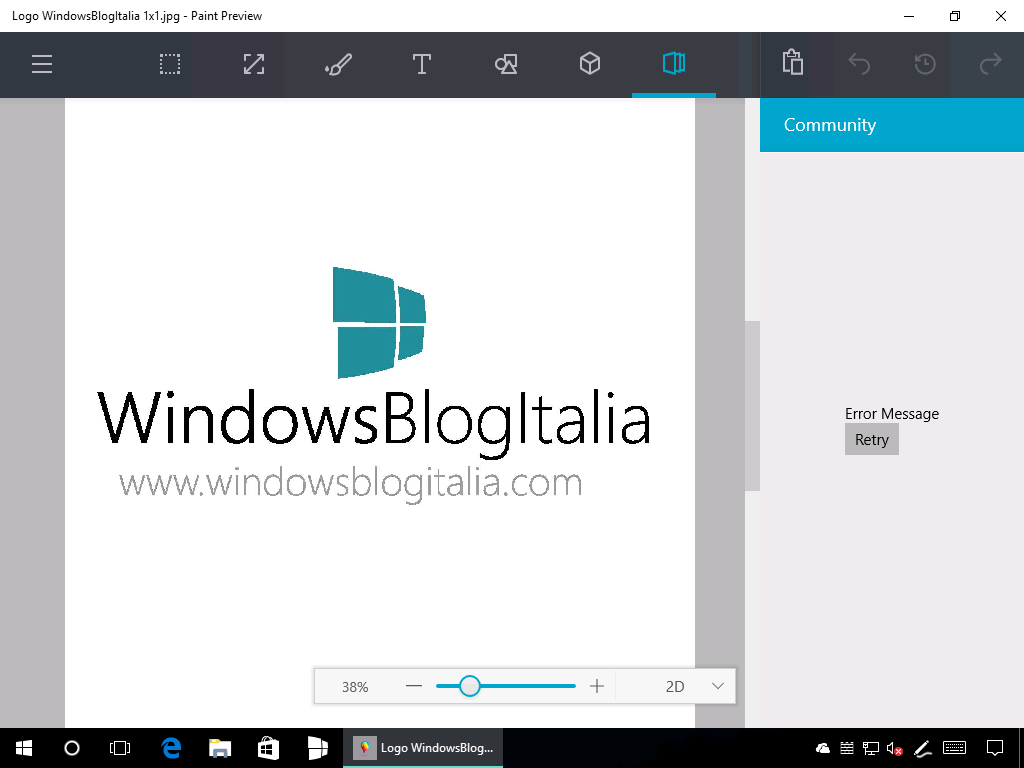Open the History clock icon
This screenshot has width=1024, height=768.
pos(925,64)
